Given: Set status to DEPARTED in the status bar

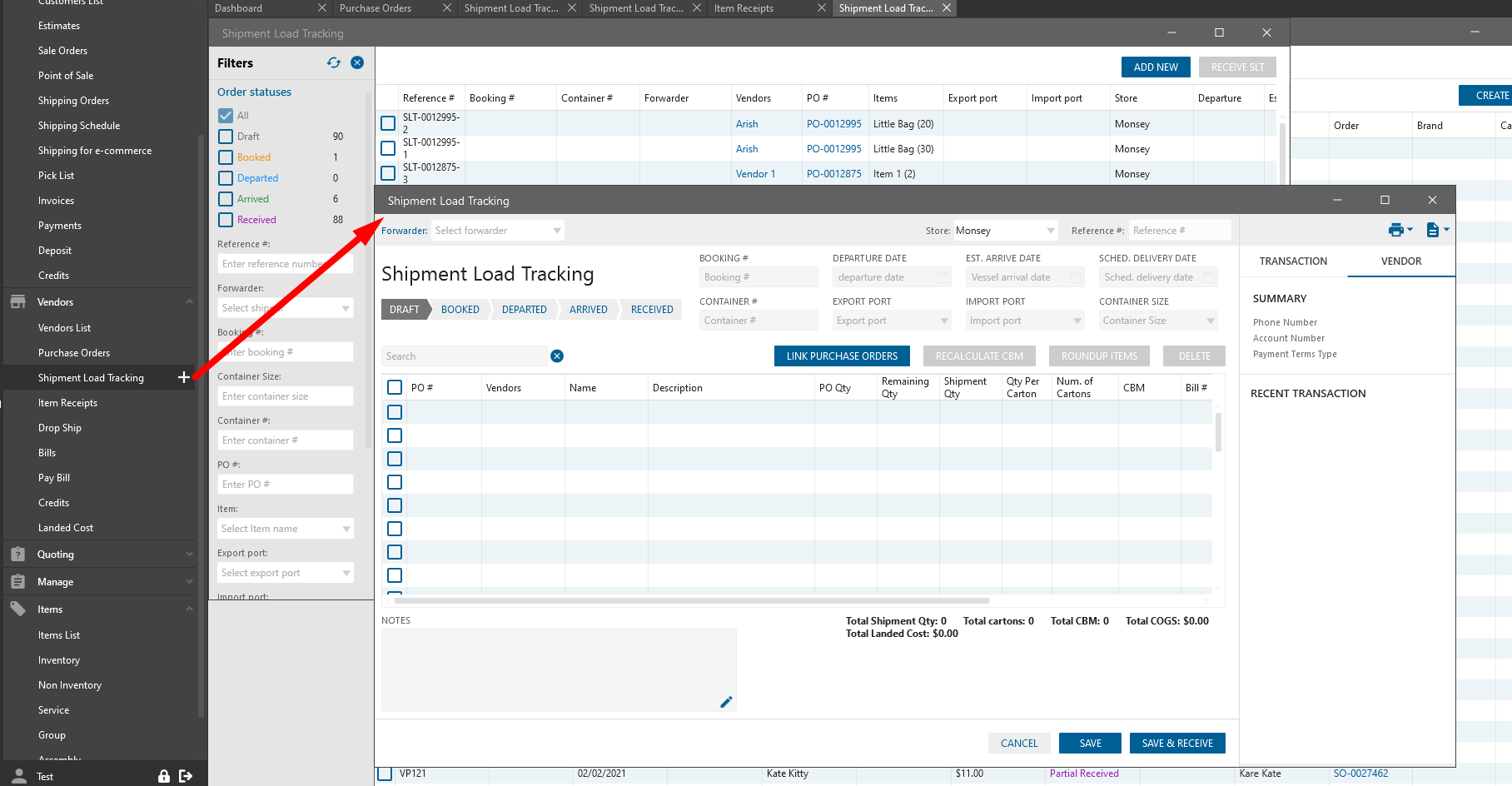Looking at the screenshot, I should (525, 310).
